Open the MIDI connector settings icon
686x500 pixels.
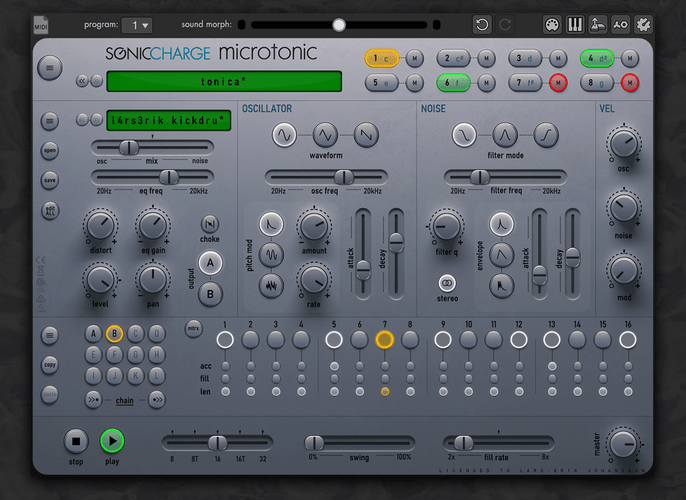pyautogui.click(x=552, y=24)
